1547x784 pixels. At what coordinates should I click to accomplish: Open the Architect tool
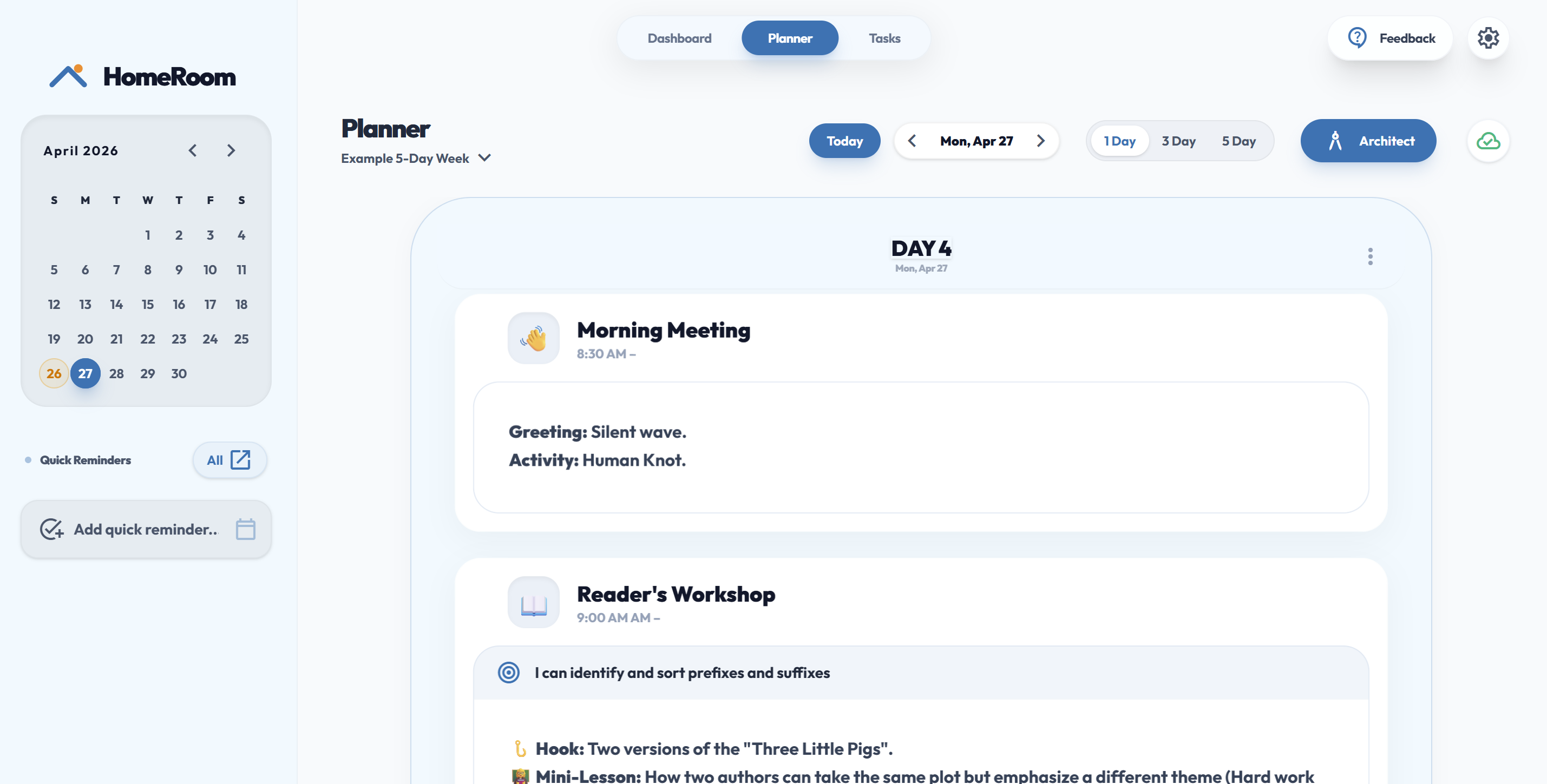[x=1368, y=141]
